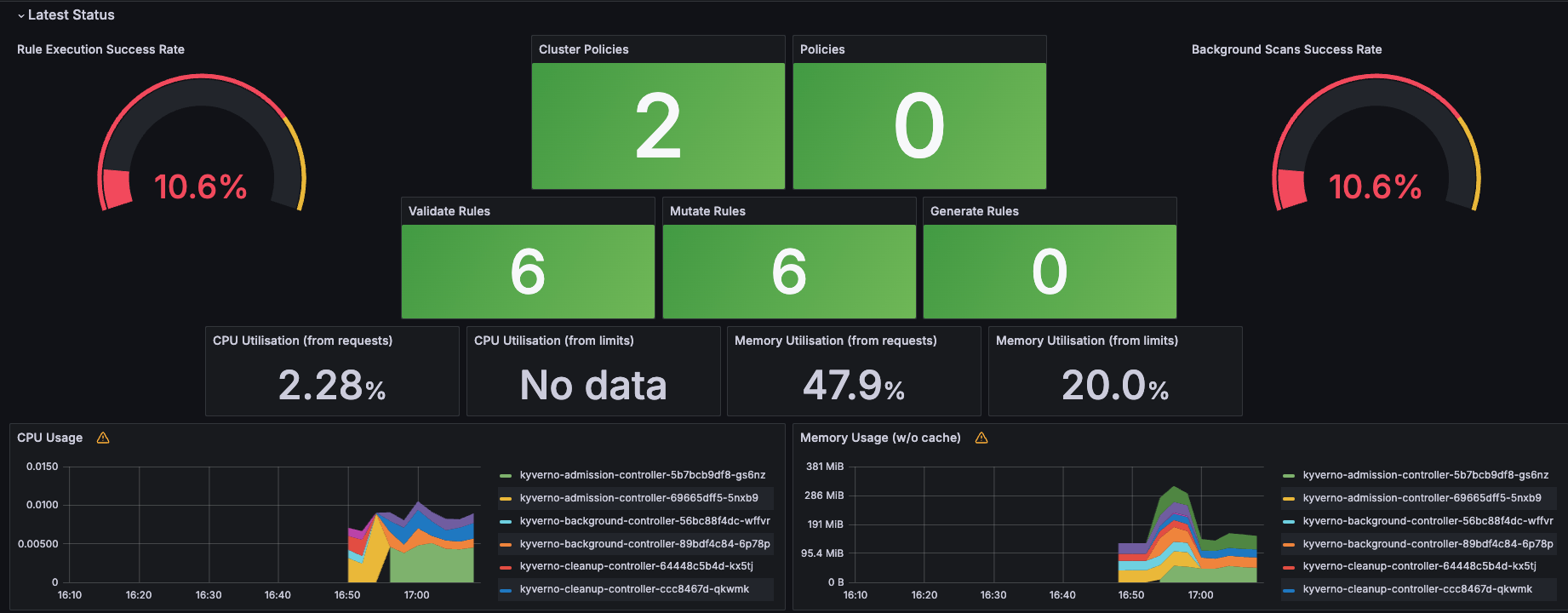Open CPU Utilisation (from limits) panel title
This screenshot has width=1568, height=613.
point(554,341)
